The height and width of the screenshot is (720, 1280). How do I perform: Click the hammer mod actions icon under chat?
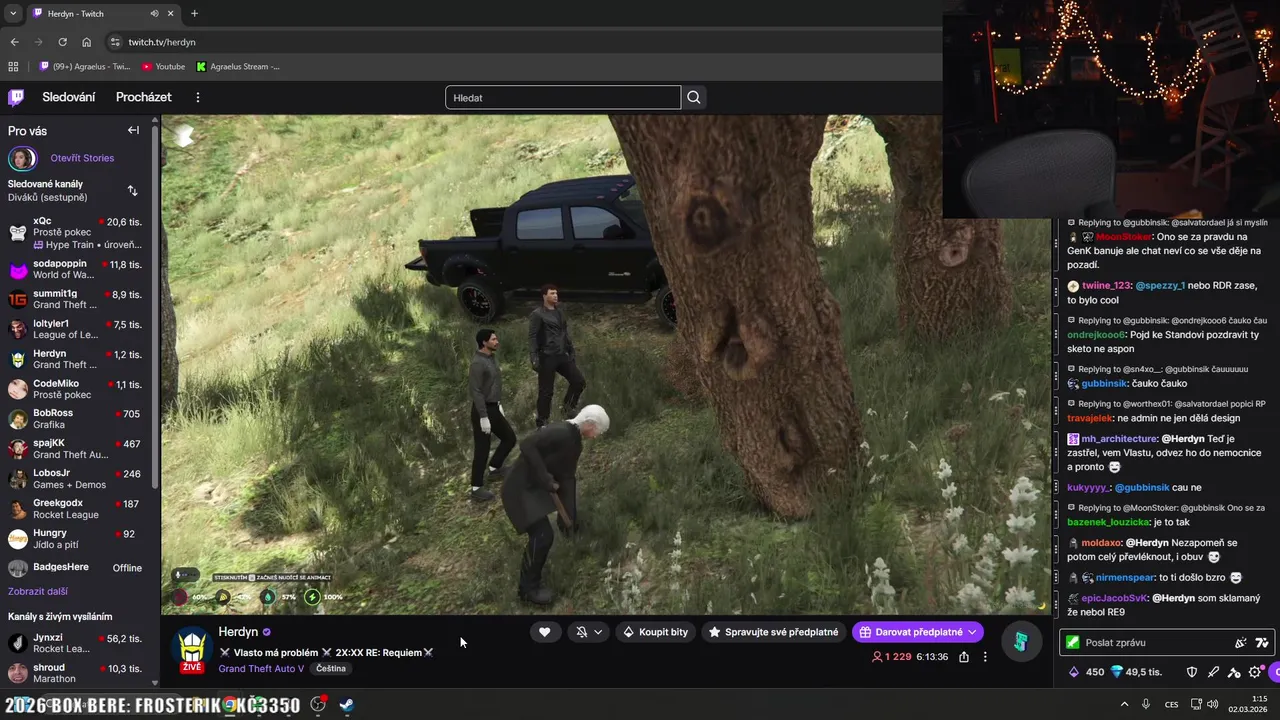coord(1234,672)
